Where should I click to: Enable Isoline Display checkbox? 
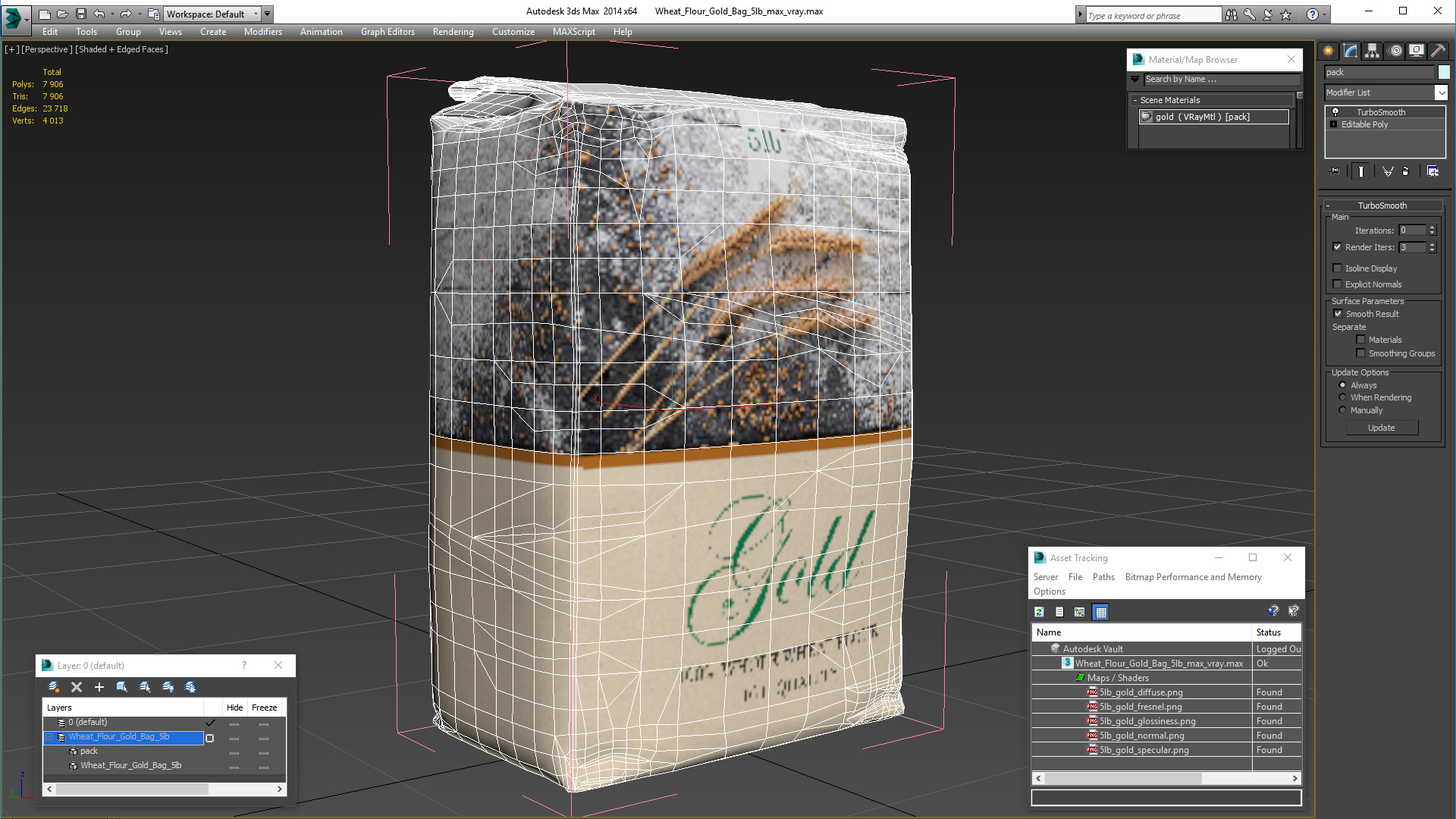click(1338, 268)
